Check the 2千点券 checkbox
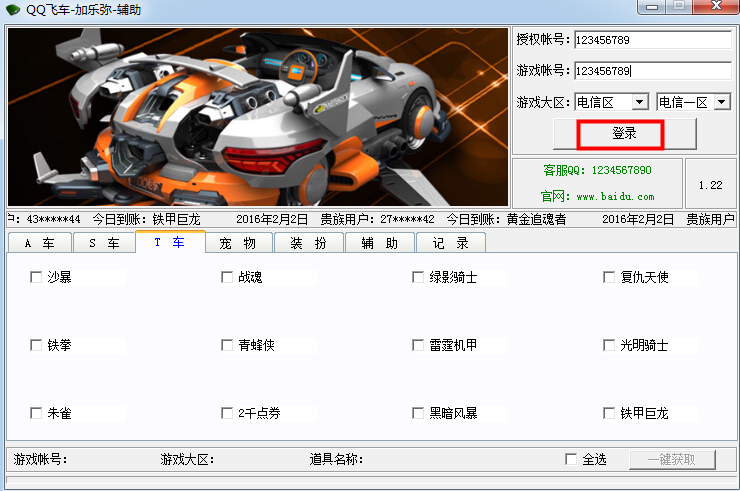This screenshot has height=491, width=740. (x=227, y=413)
